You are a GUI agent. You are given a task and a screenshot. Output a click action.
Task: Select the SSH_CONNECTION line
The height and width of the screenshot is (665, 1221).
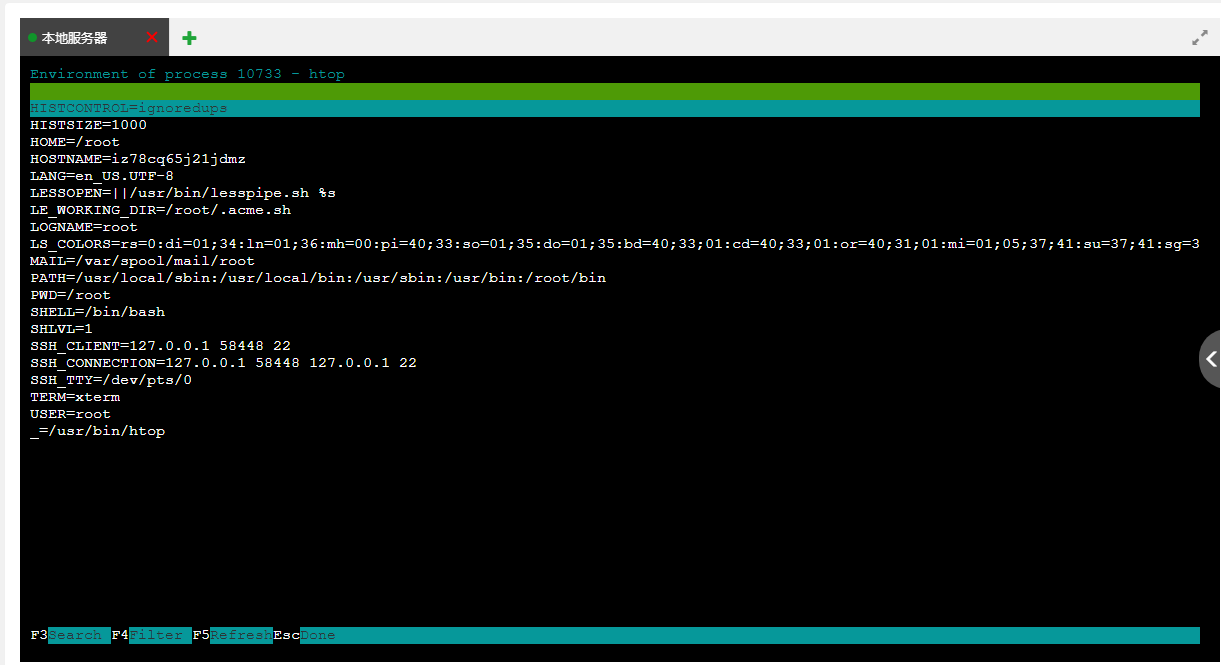click(x=223, y=363)
